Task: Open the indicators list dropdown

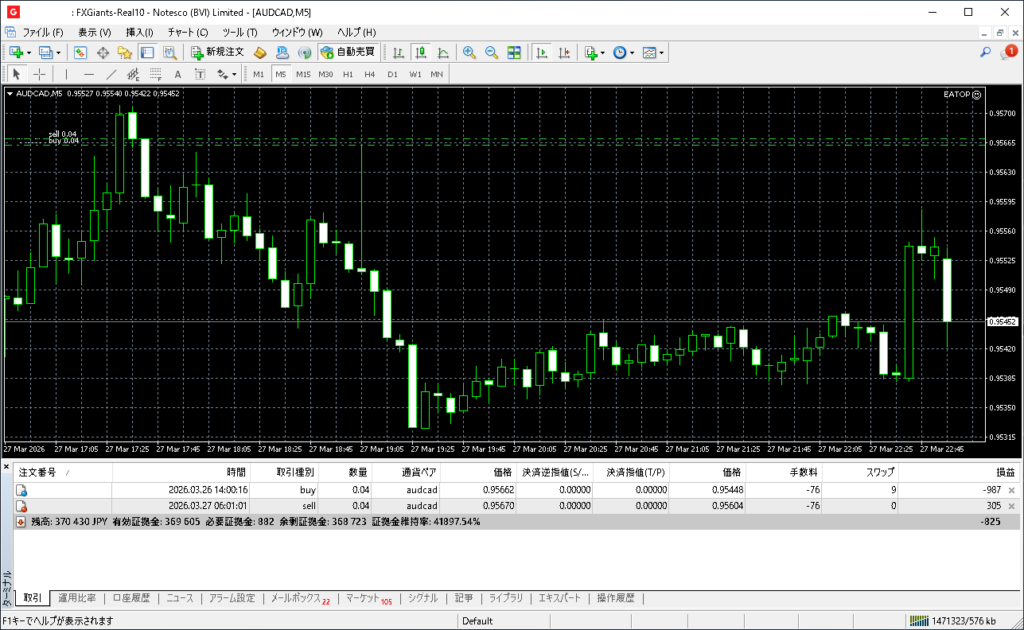Action: (x=594, y=52)
